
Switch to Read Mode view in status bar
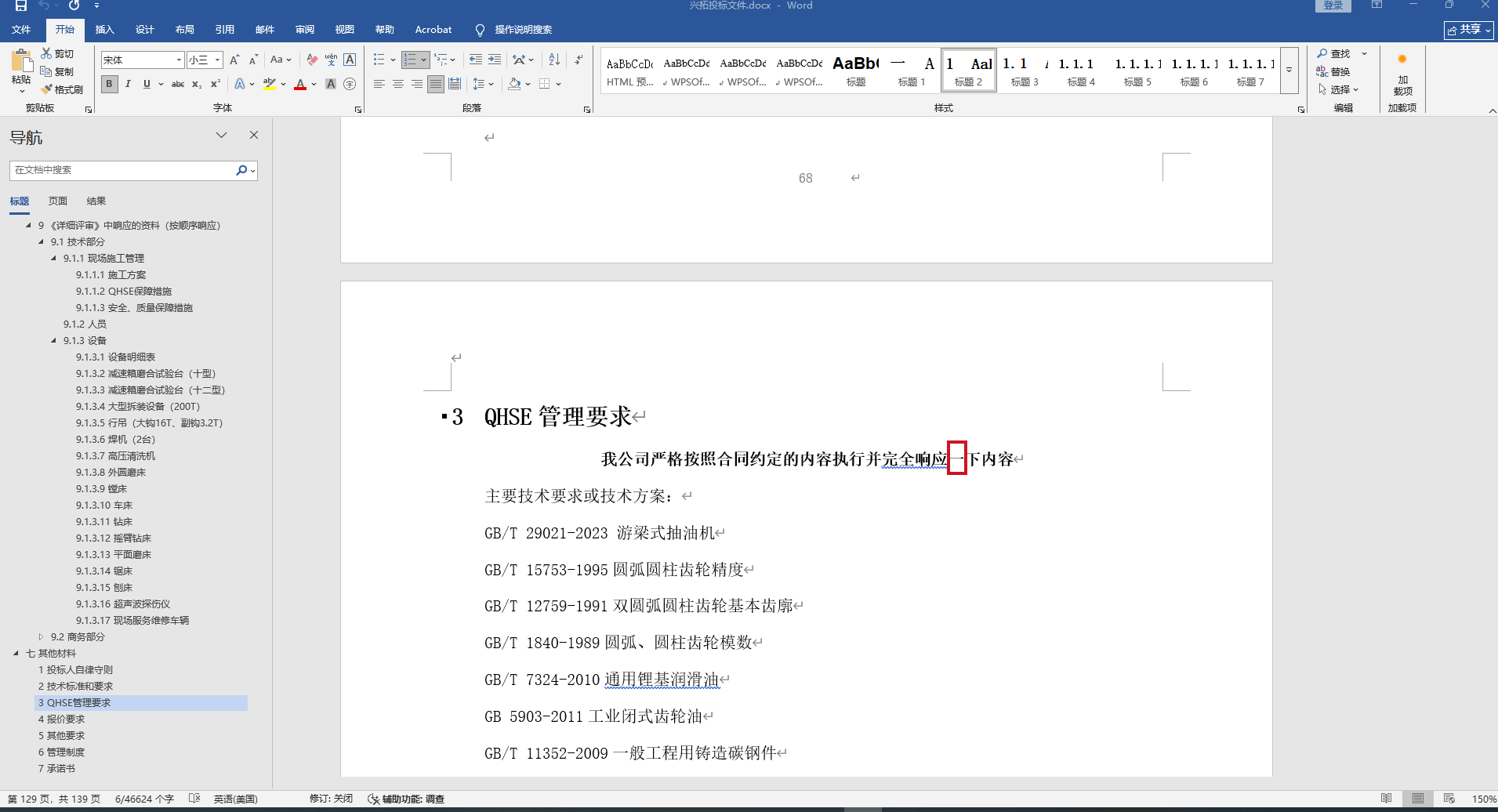pyautogui.click(x=1387, y=799)
